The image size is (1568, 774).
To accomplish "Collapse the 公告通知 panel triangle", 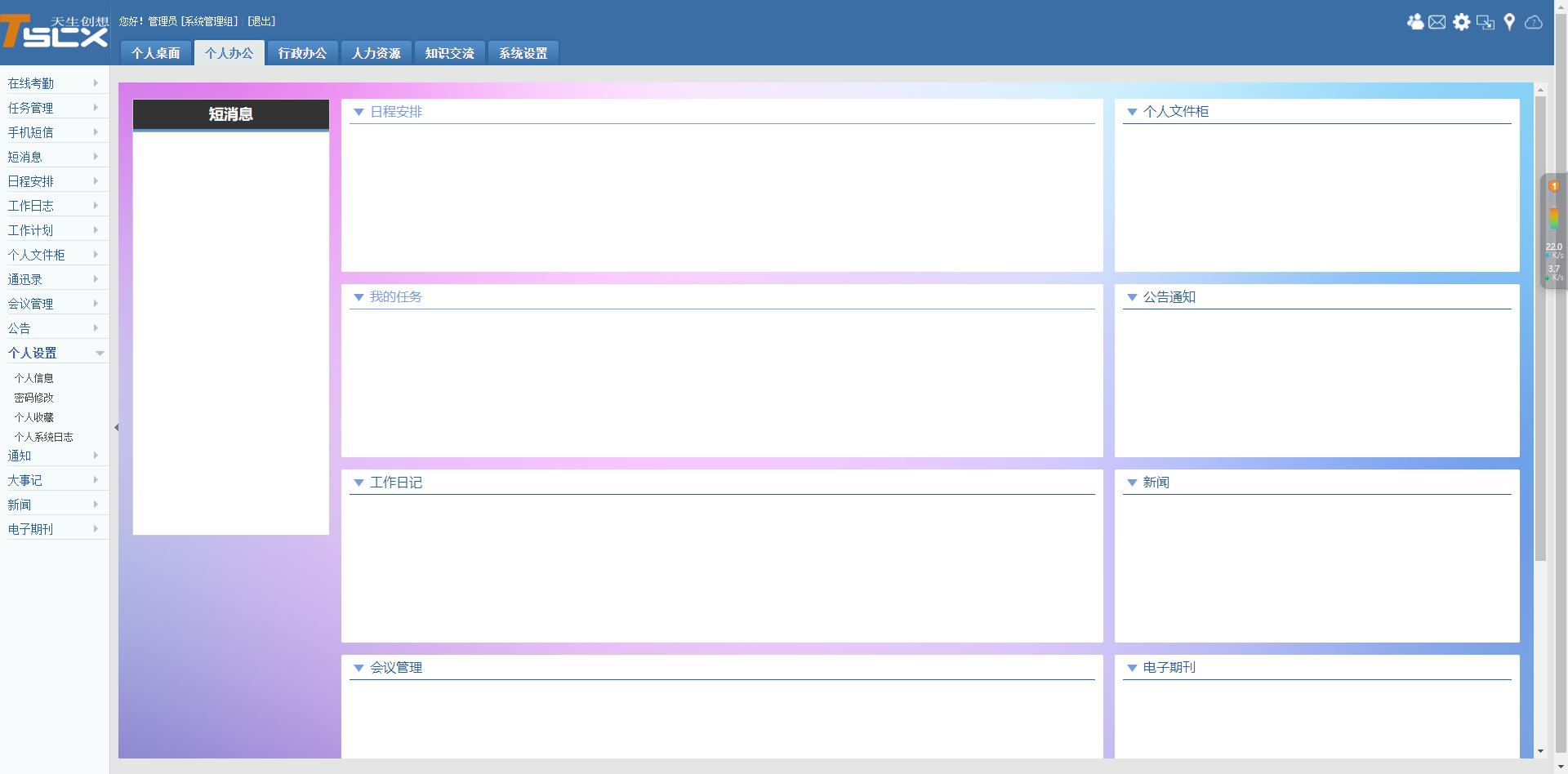I will click(x=1132, y=298).
